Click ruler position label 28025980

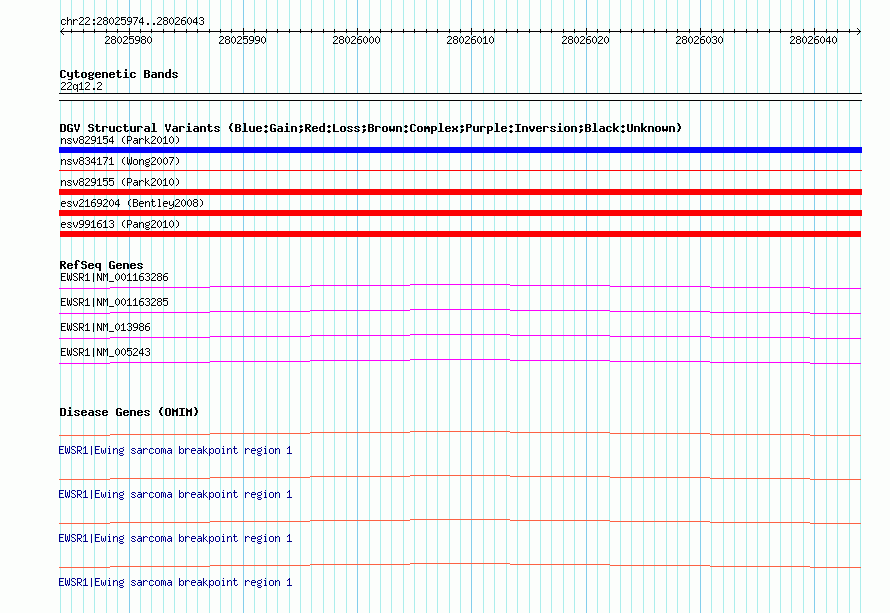[128, 40]
